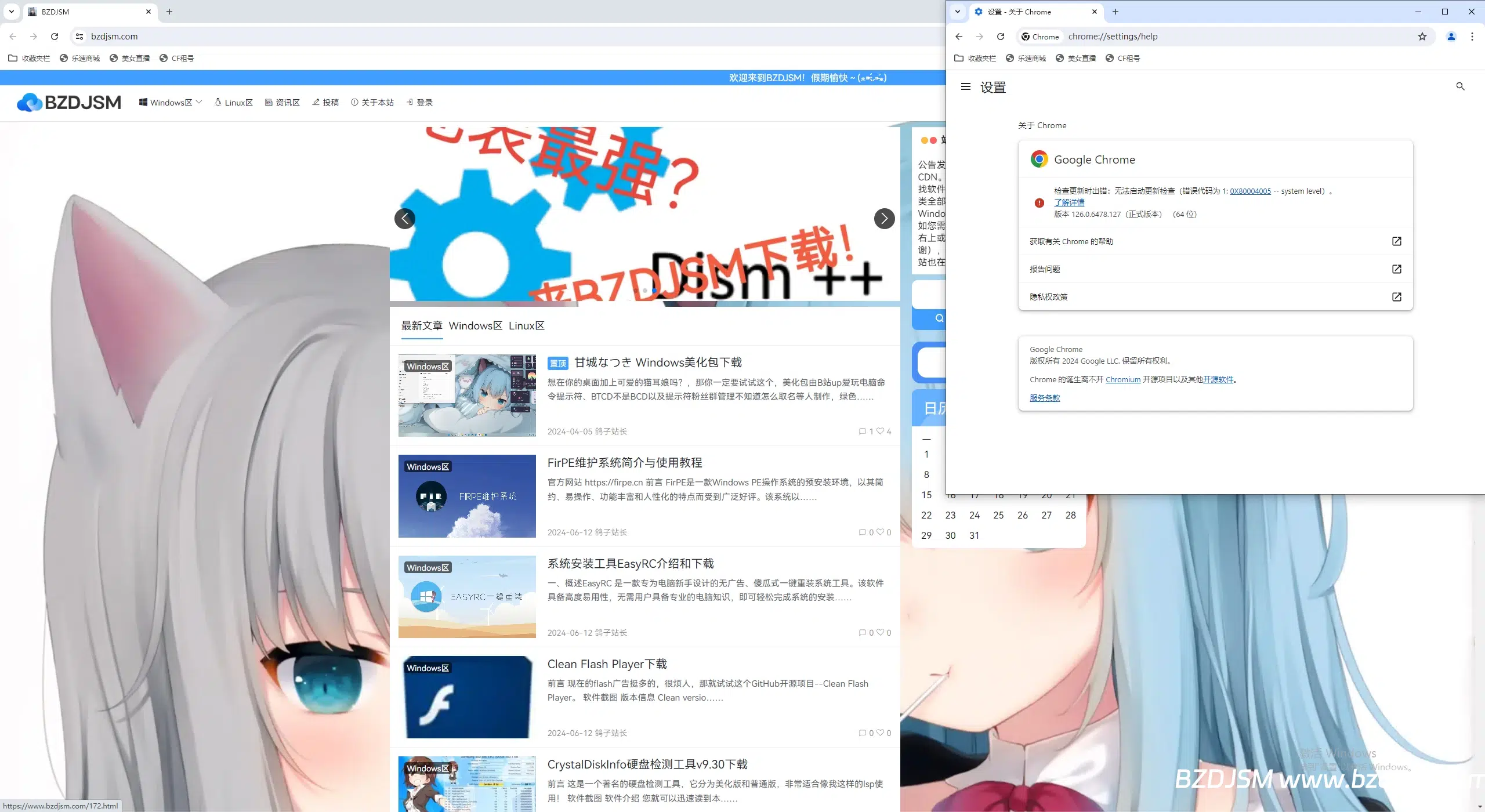Show next carousel slide
Screen dimensions: 1485x812
click(885, 219)
